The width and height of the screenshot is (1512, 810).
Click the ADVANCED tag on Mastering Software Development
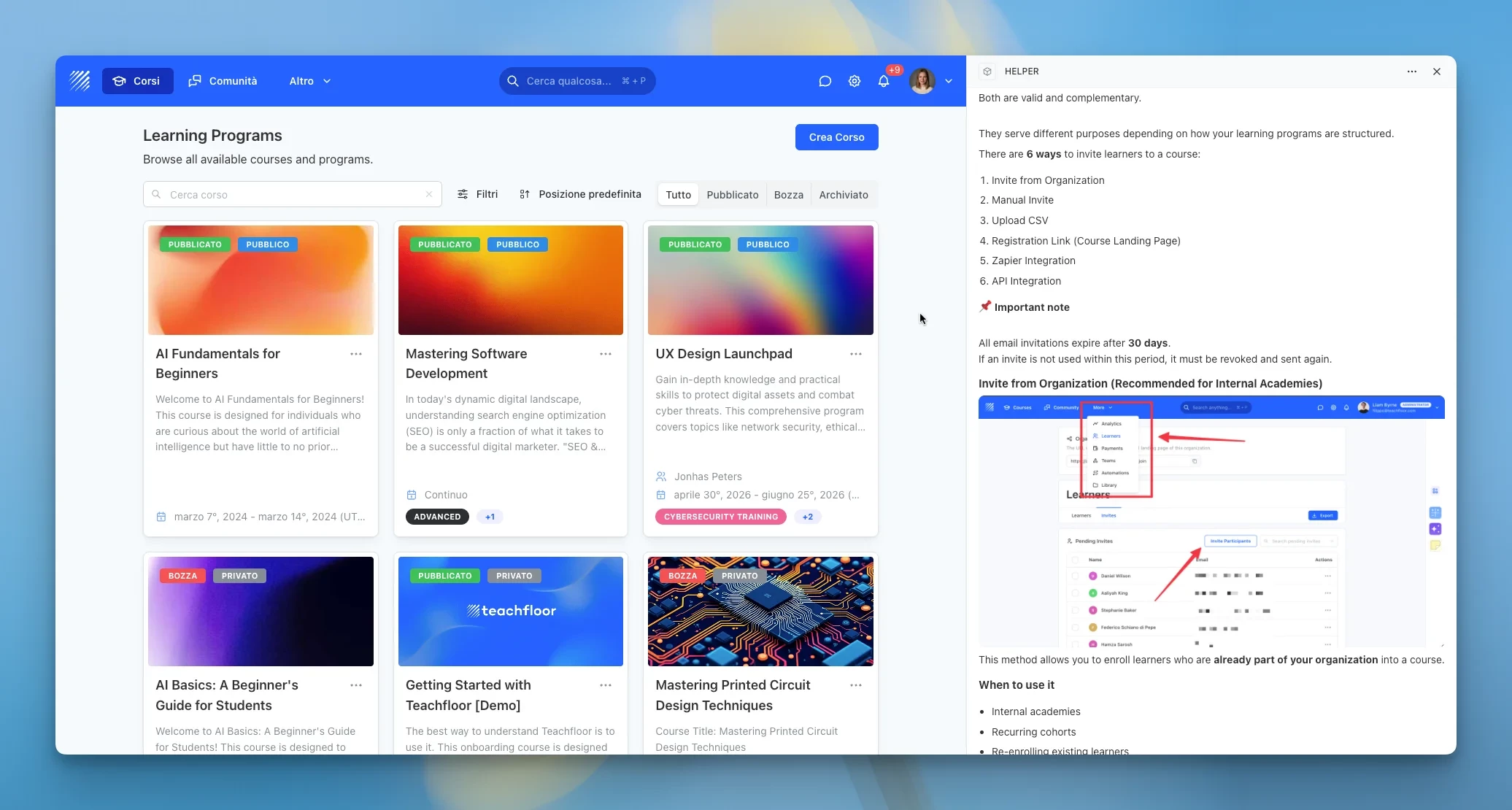click(437, 517)
